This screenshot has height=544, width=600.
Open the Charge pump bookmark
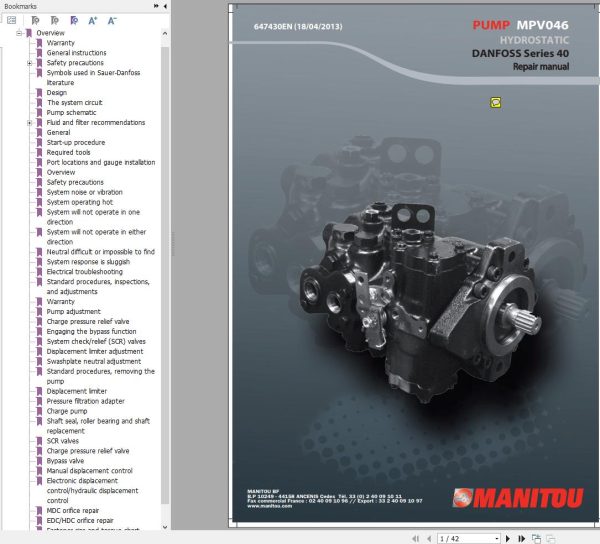click(x=67, y=411)
